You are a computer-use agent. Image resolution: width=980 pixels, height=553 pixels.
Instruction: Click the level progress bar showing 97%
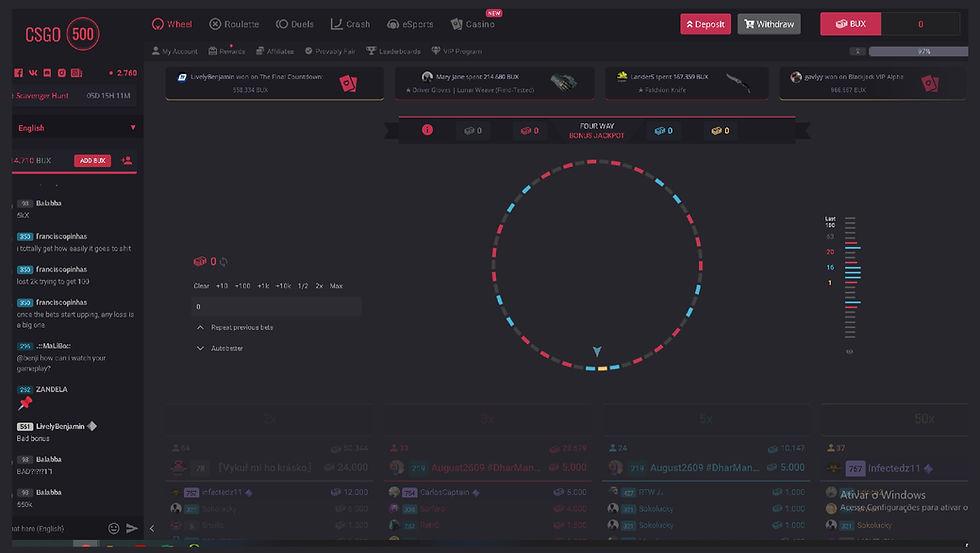[918, 51]
